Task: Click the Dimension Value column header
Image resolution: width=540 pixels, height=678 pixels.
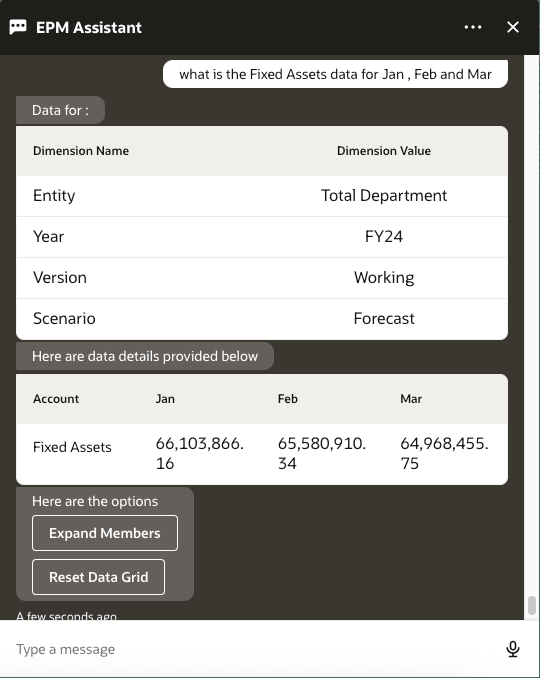Action: coord(384,151)
